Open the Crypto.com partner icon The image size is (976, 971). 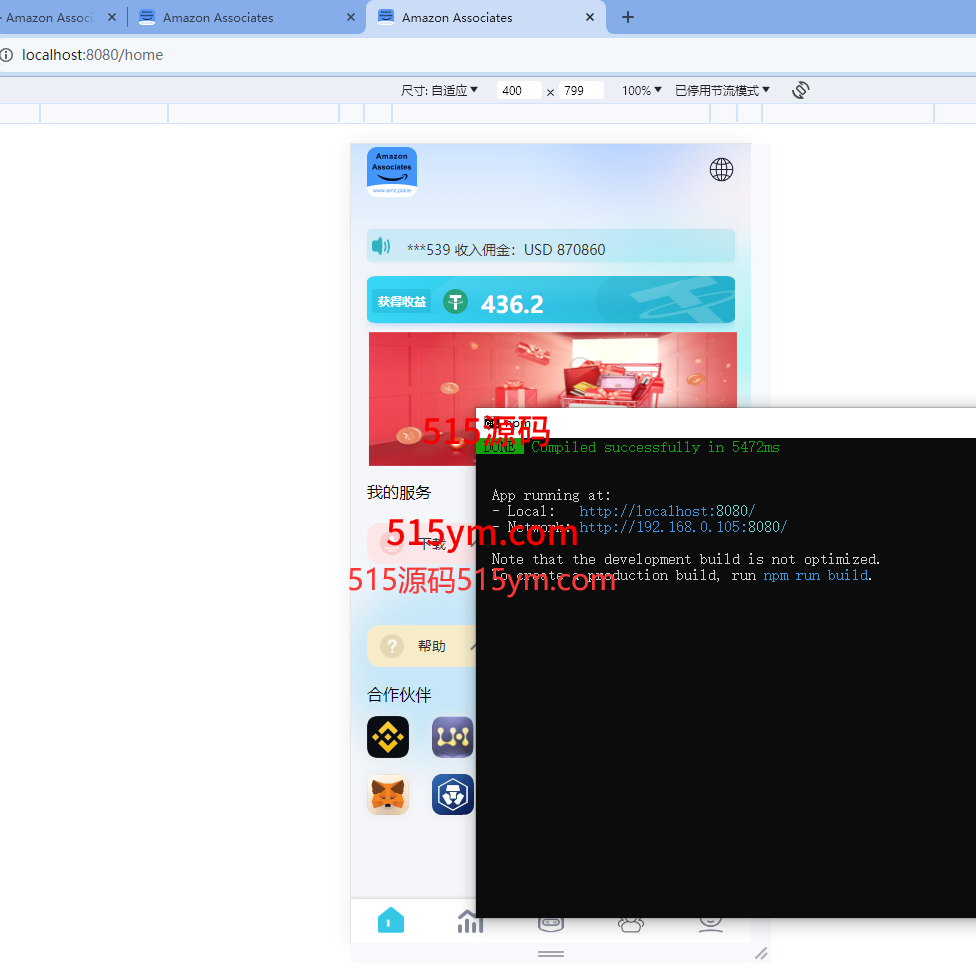click(453, 795)
